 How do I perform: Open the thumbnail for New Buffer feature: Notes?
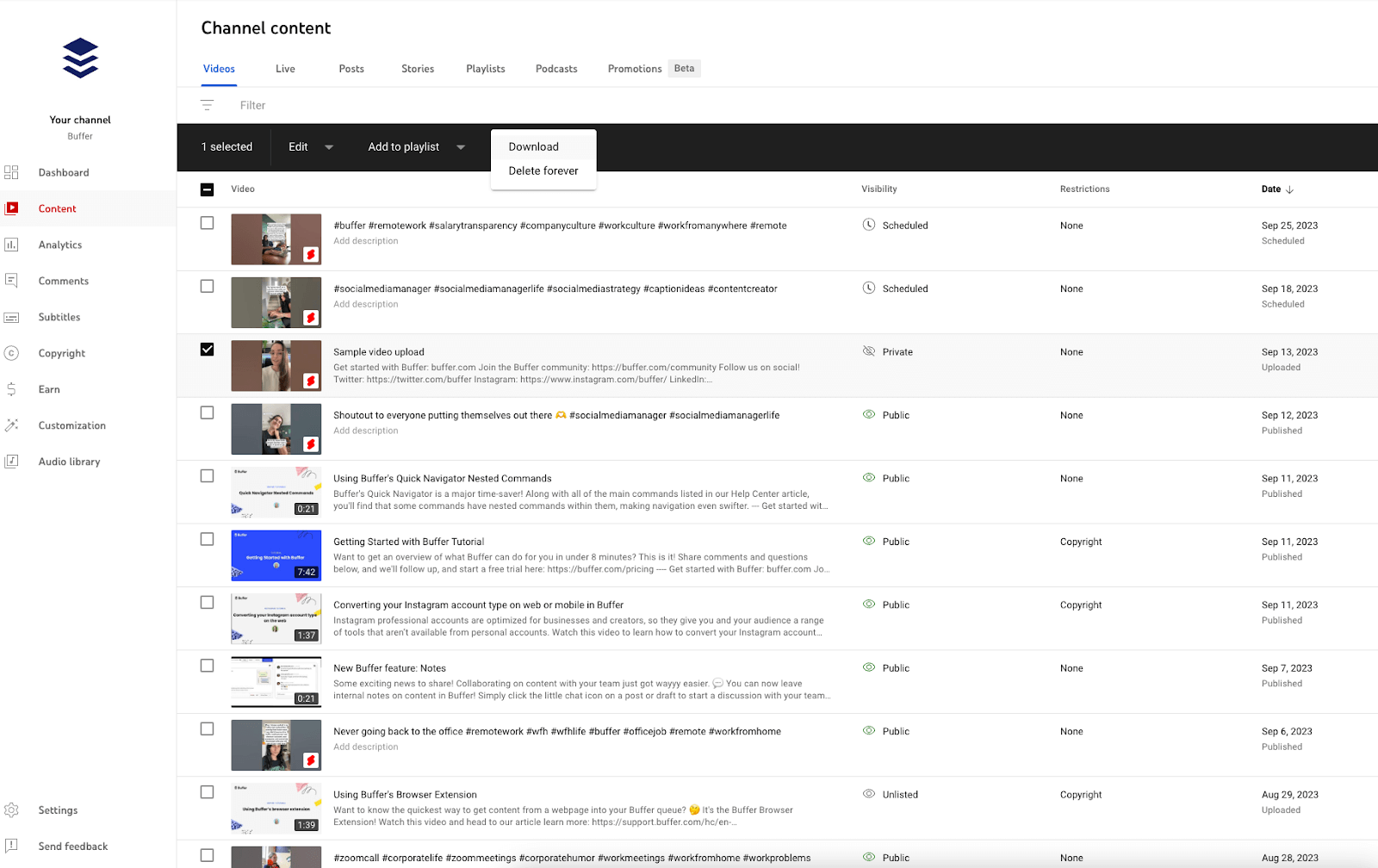coord(276,681)
